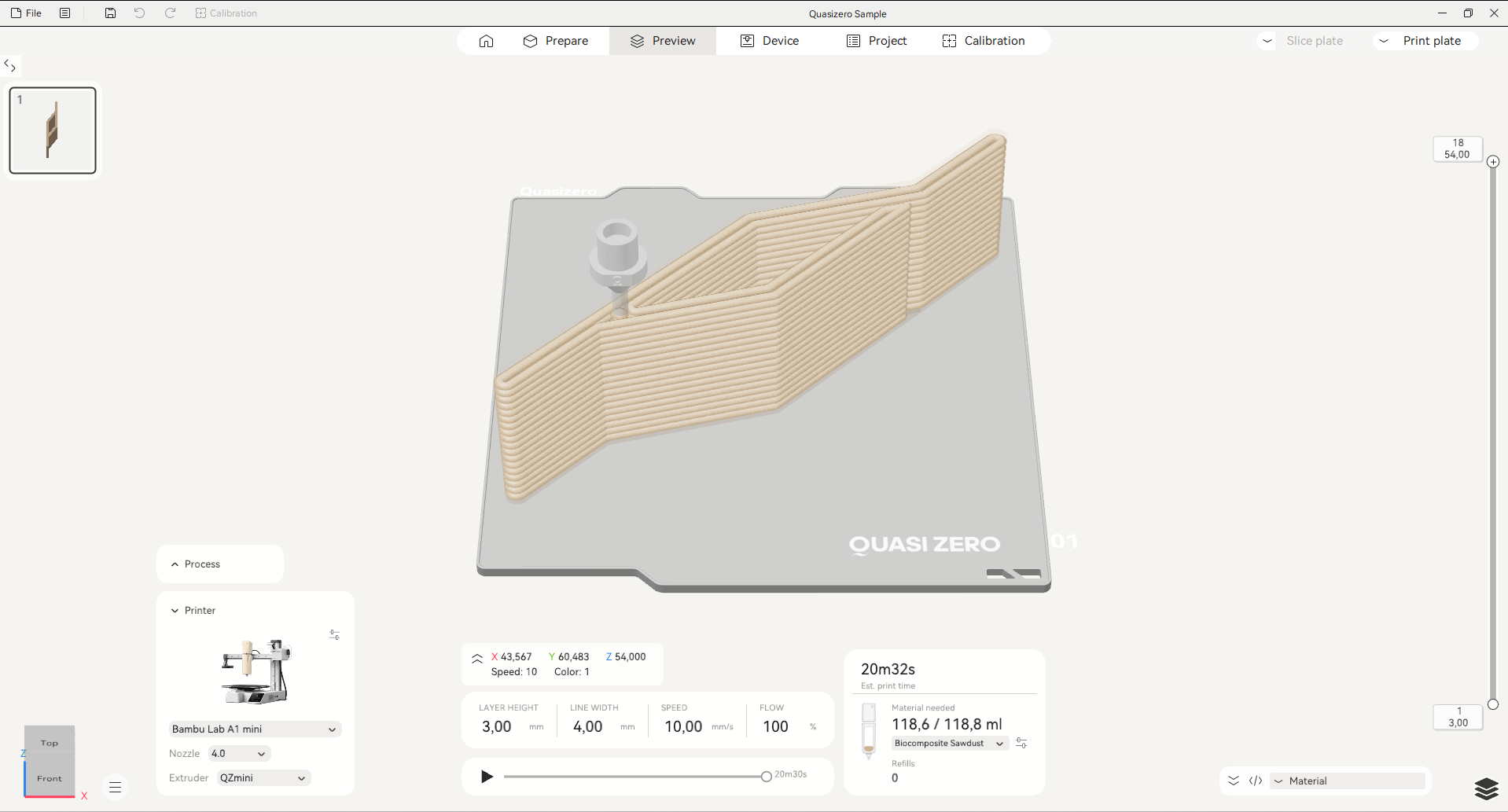1508x812 pixels.
Task: Click the bottom layer label 1 / 3,00
Action: pyautogui.click(x=1458, y=717)
